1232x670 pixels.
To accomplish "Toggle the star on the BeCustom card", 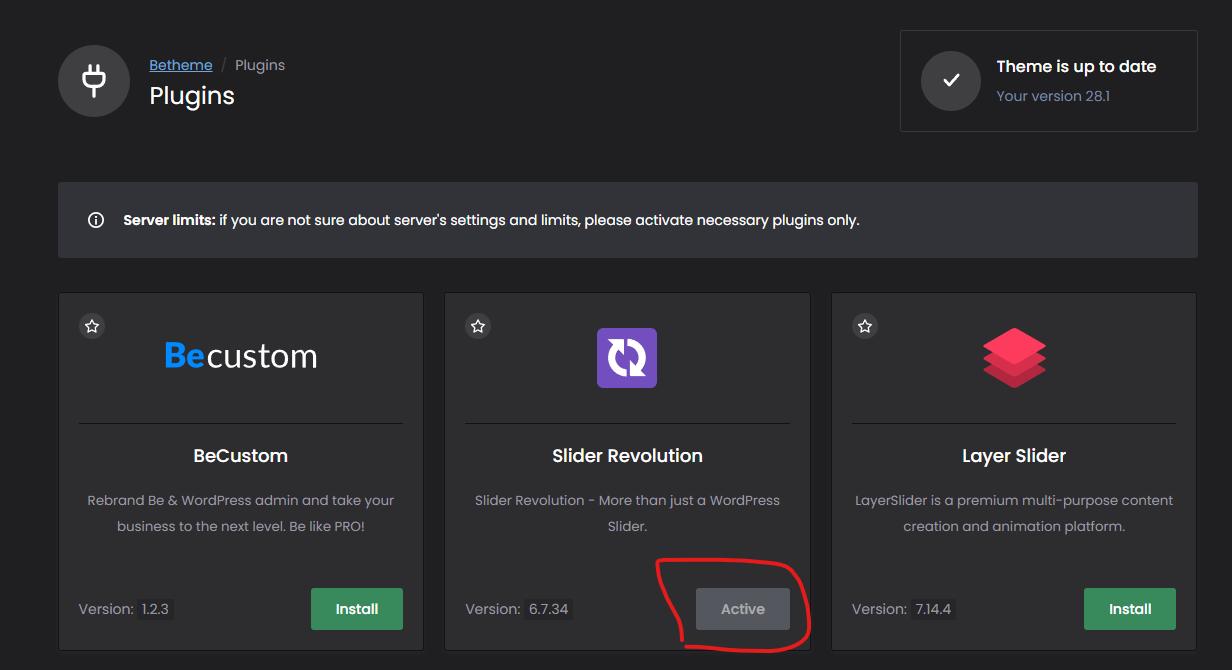I will pyautogui.click(x=92, y=326).
